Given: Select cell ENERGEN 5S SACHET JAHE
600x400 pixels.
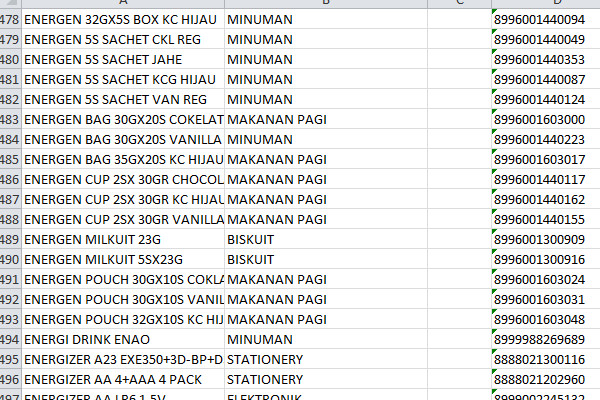Looking at the screenshot, I should [123, 59].
